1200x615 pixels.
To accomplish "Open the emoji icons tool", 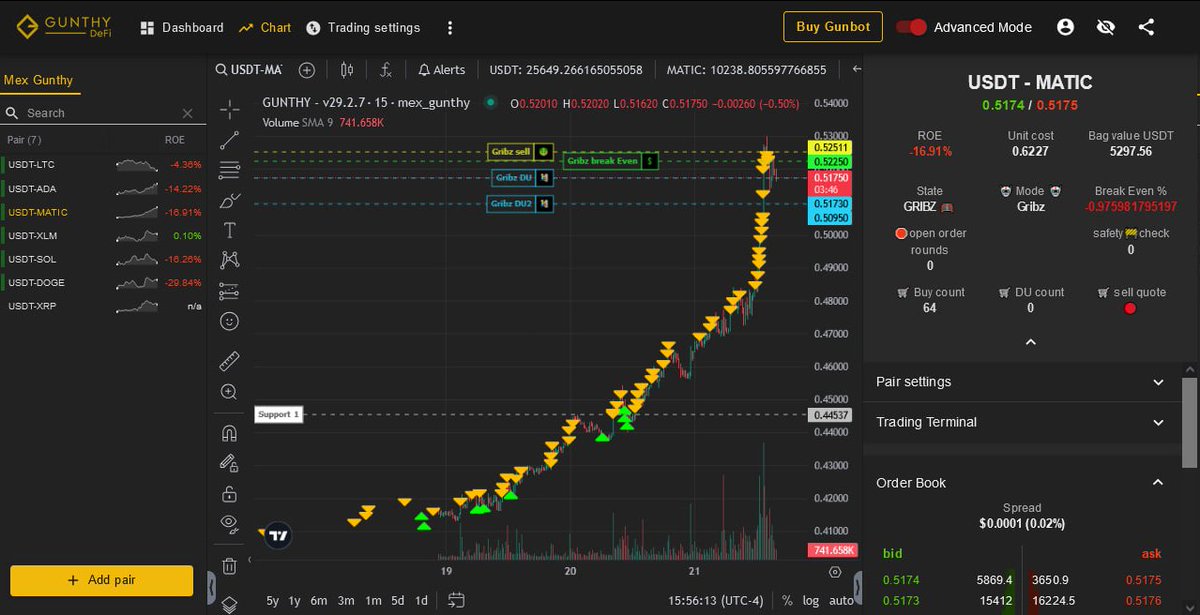I will 229,322.
